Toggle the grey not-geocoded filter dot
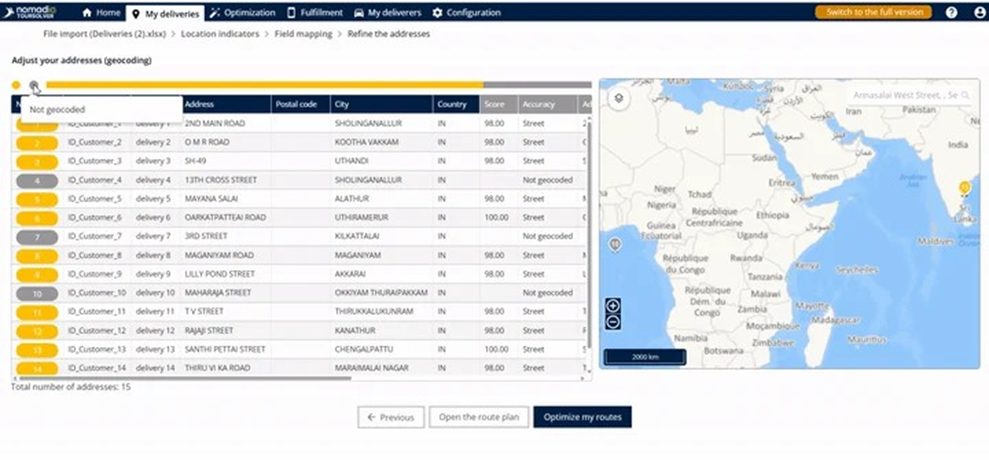 tap(34, 86)
